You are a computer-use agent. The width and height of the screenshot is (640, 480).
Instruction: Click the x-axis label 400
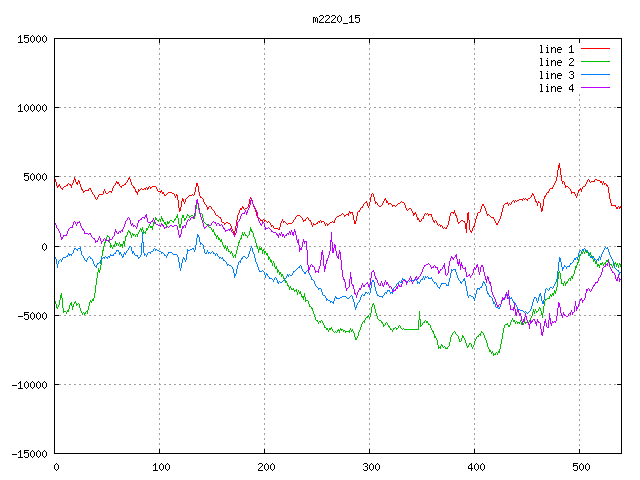tap(476, 467)
